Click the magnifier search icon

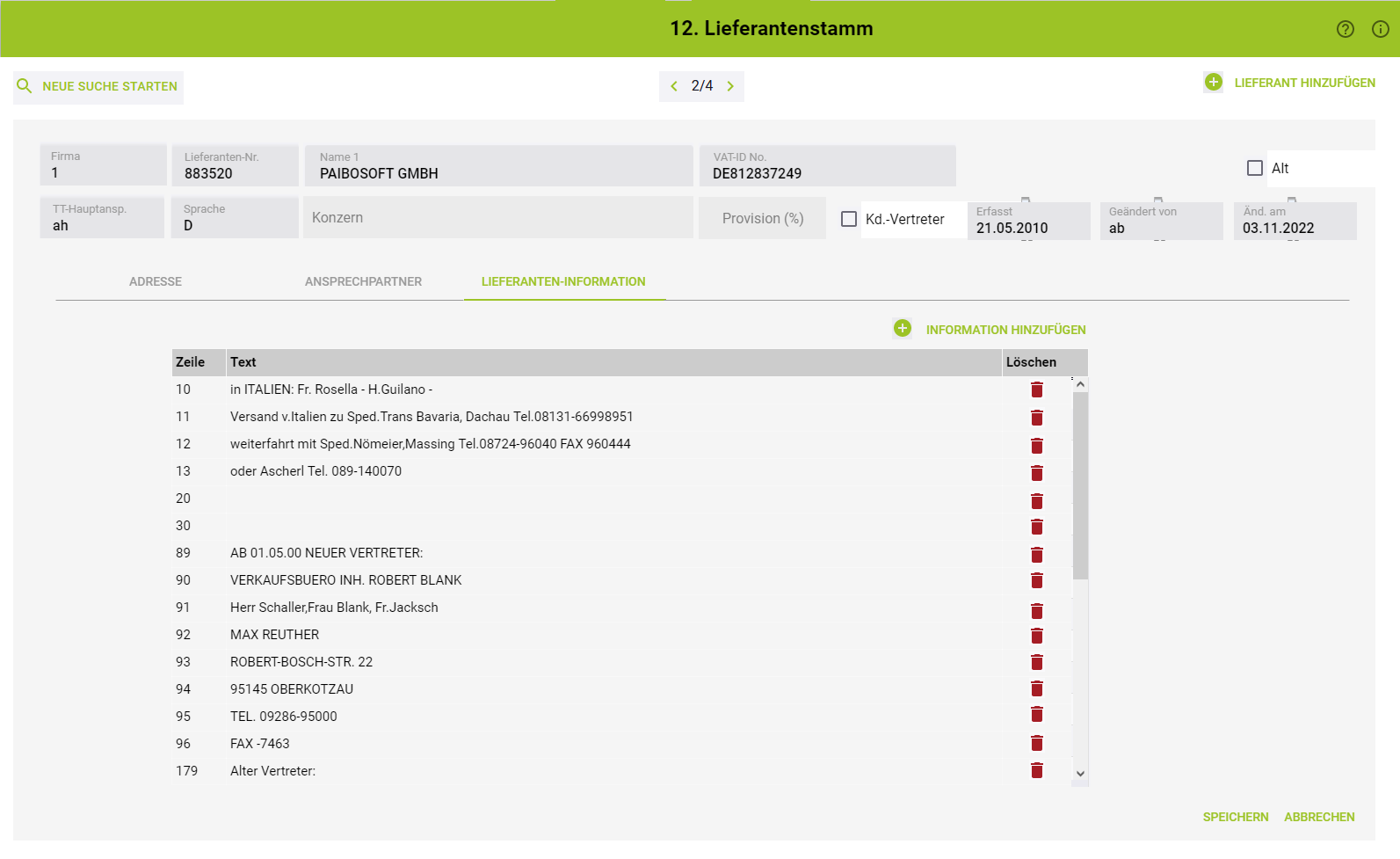25,86
